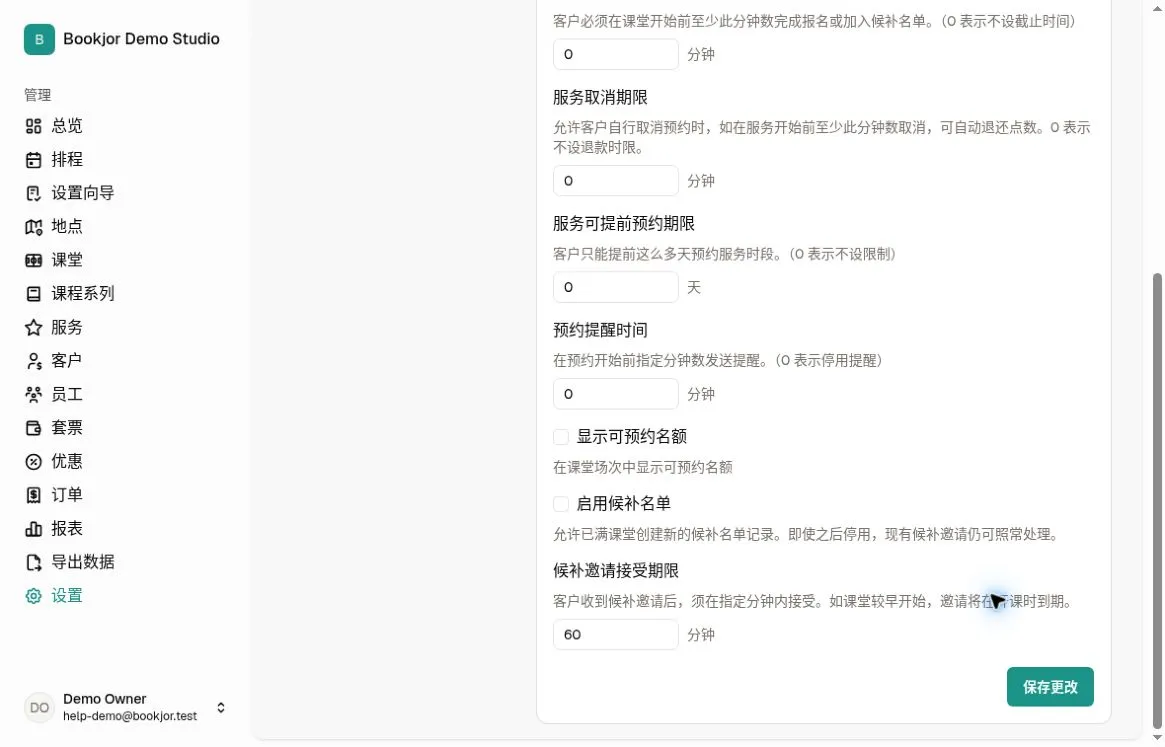Click the 设置 gear icon
Screen dimensions: 1165x747
click(33, 596)
